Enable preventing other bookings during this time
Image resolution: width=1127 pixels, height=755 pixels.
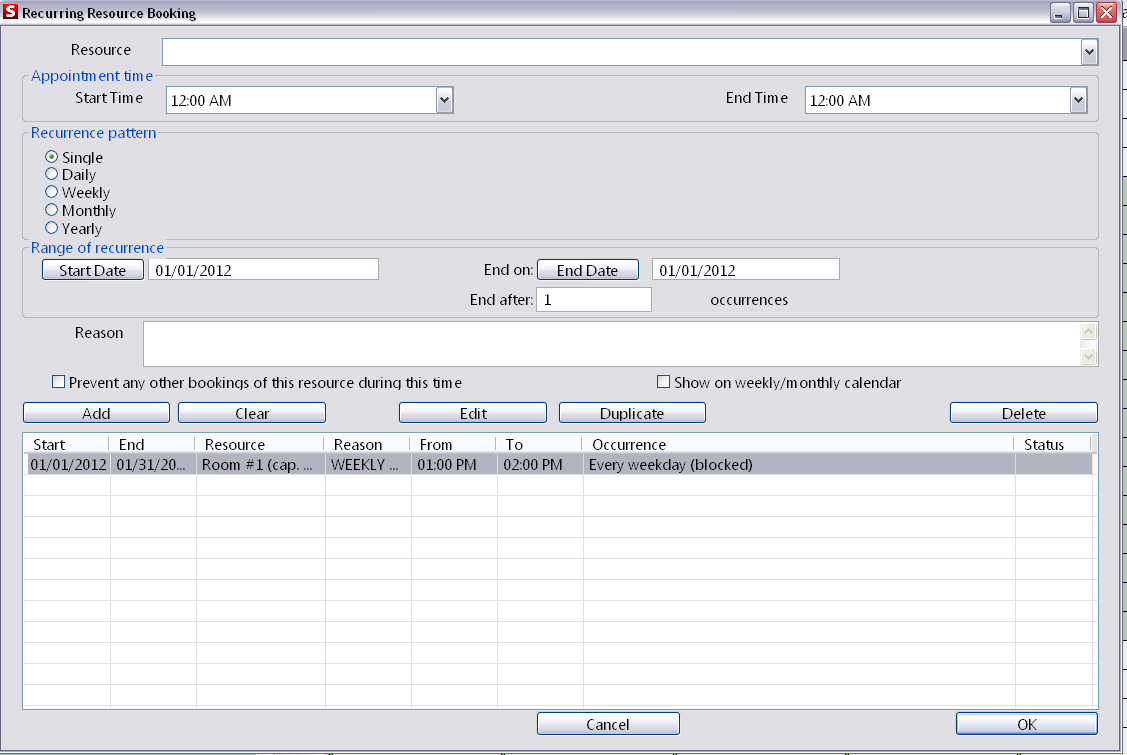click(x=58, y=381)
